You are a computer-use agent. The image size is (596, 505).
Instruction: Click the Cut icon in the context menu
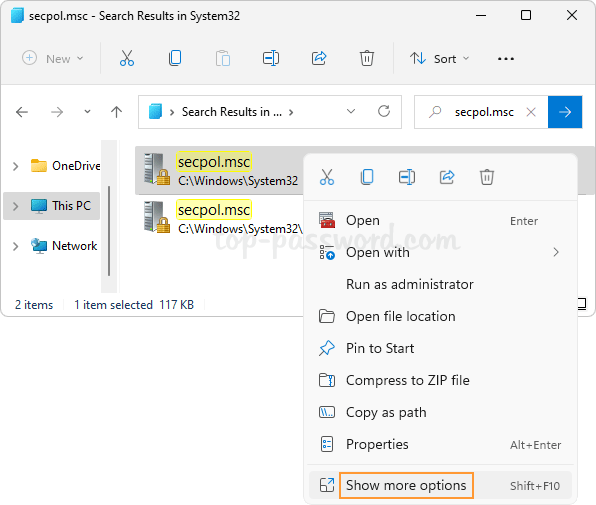click(x=327, y=177)
